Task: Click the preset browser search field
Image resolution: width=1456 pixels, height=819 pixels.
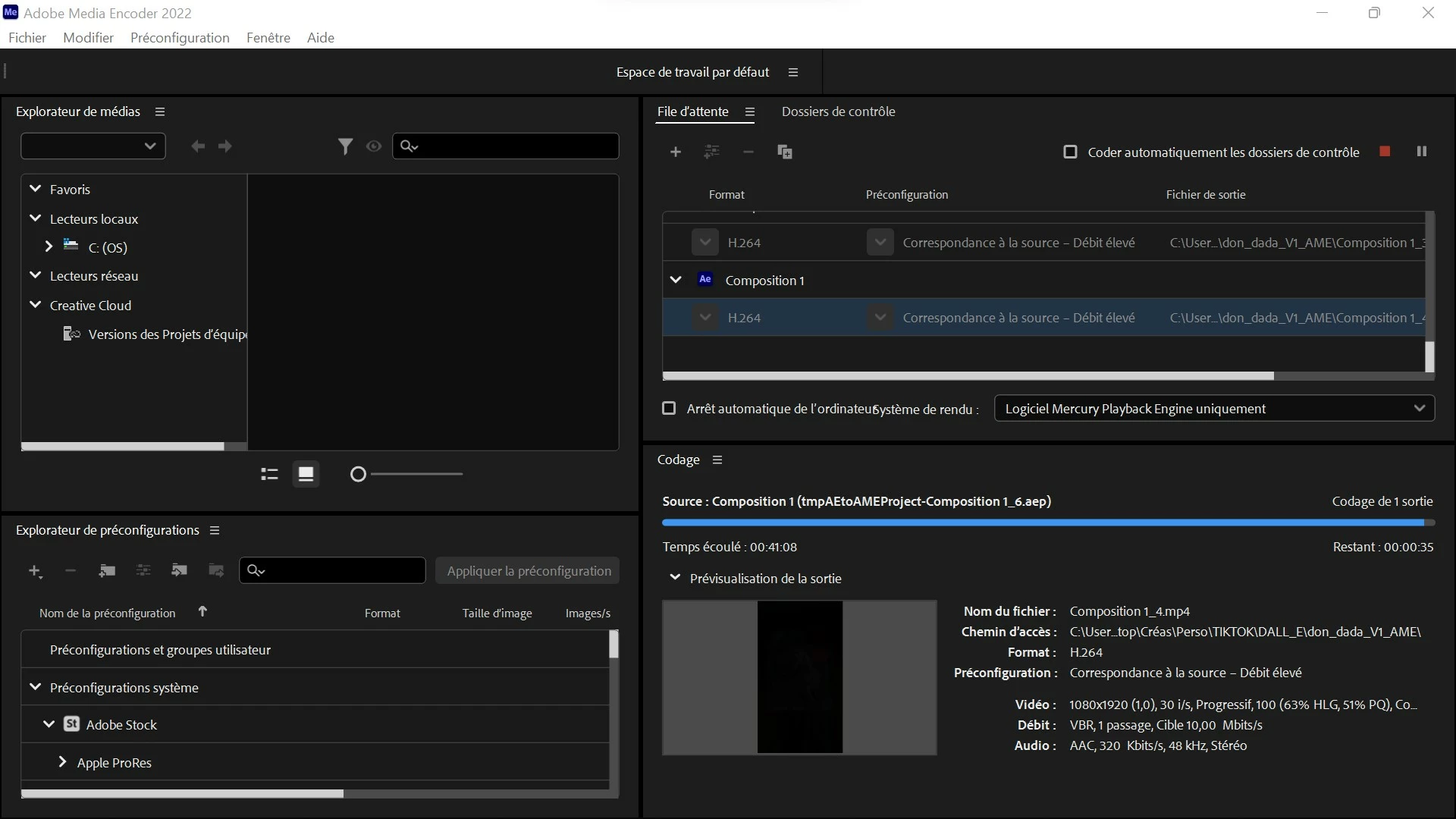Action: coord(341,571)
